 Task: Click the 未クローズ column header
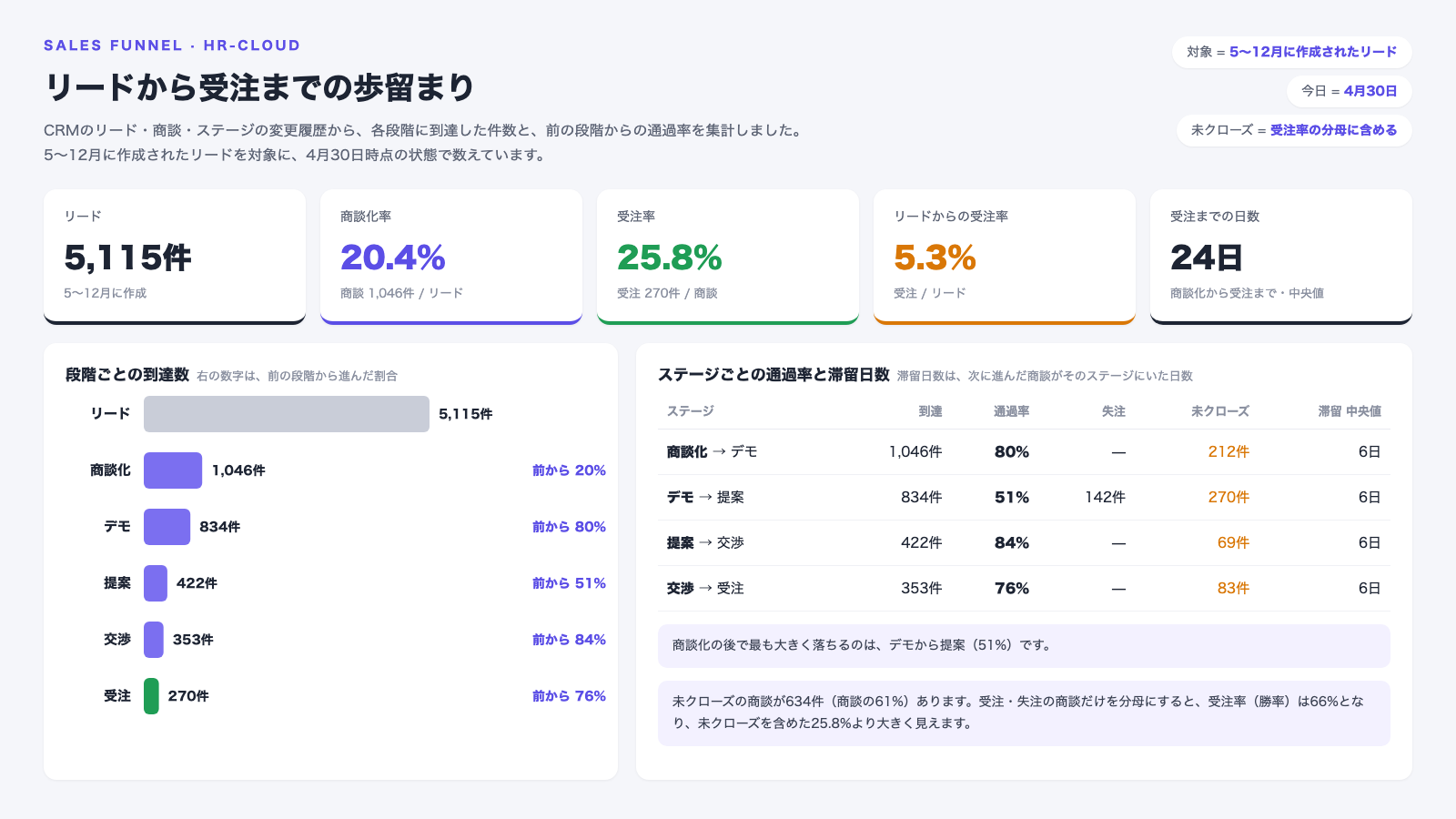point(1219,411)
